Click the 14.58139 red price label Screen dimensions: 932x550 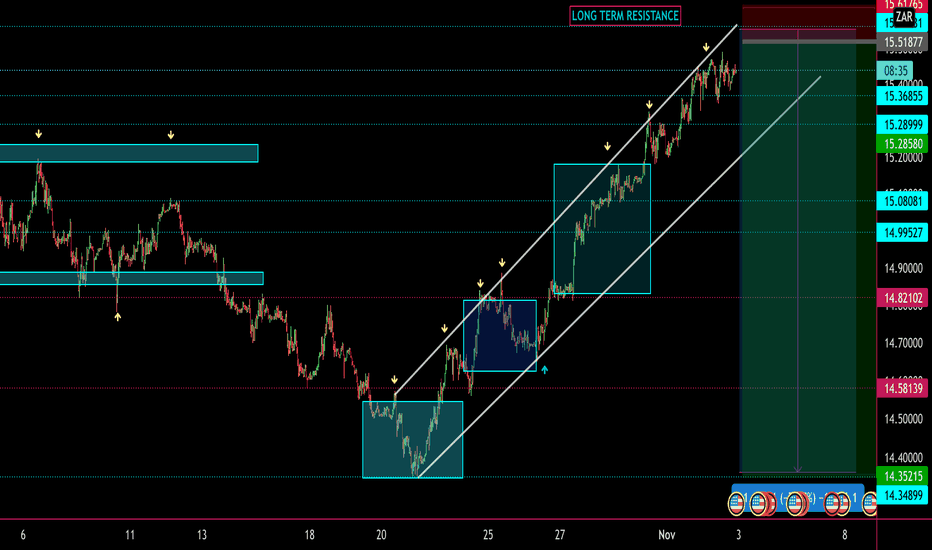pos(902,388)
